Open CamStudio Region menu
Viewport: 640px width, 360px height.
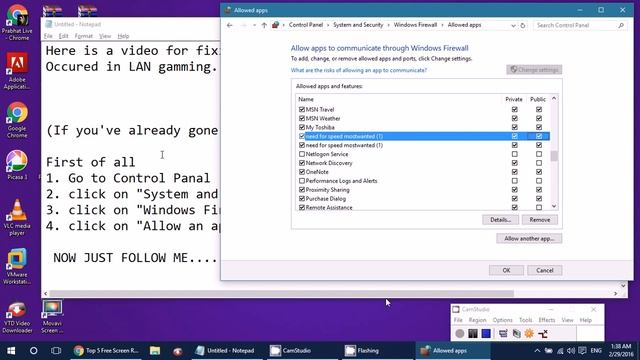pos(478,320)
